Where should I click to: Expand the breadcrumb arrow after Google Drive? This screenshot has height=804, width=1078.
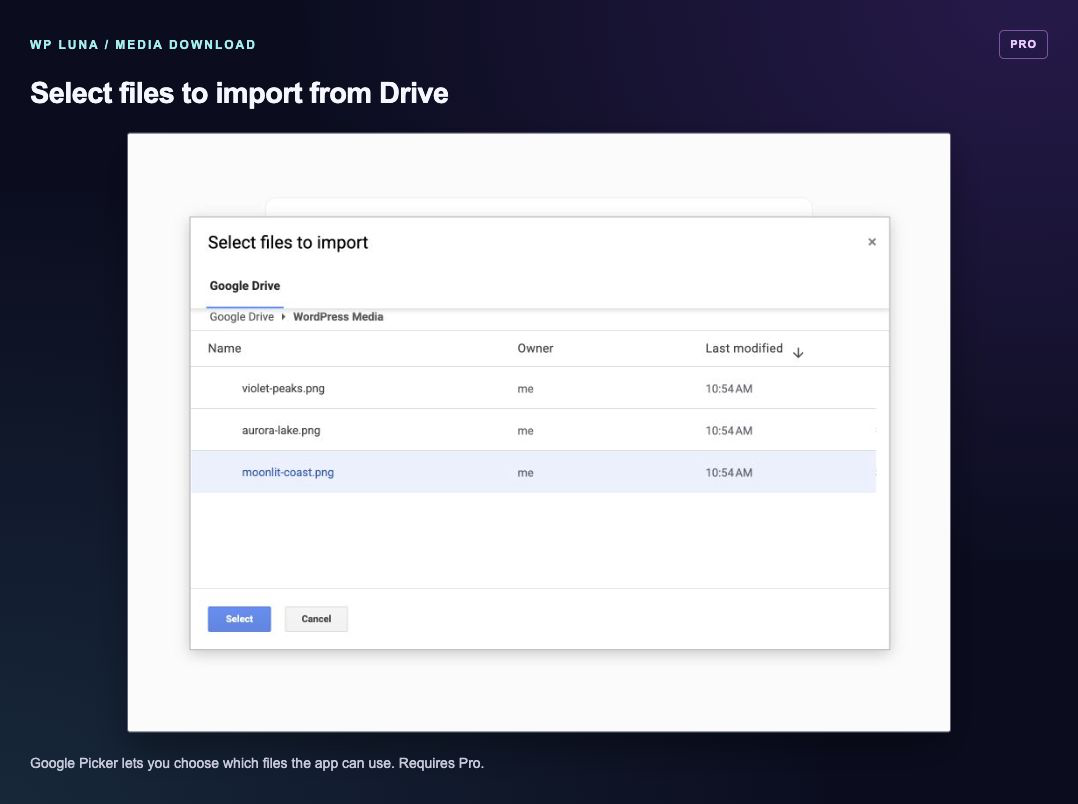283,316
